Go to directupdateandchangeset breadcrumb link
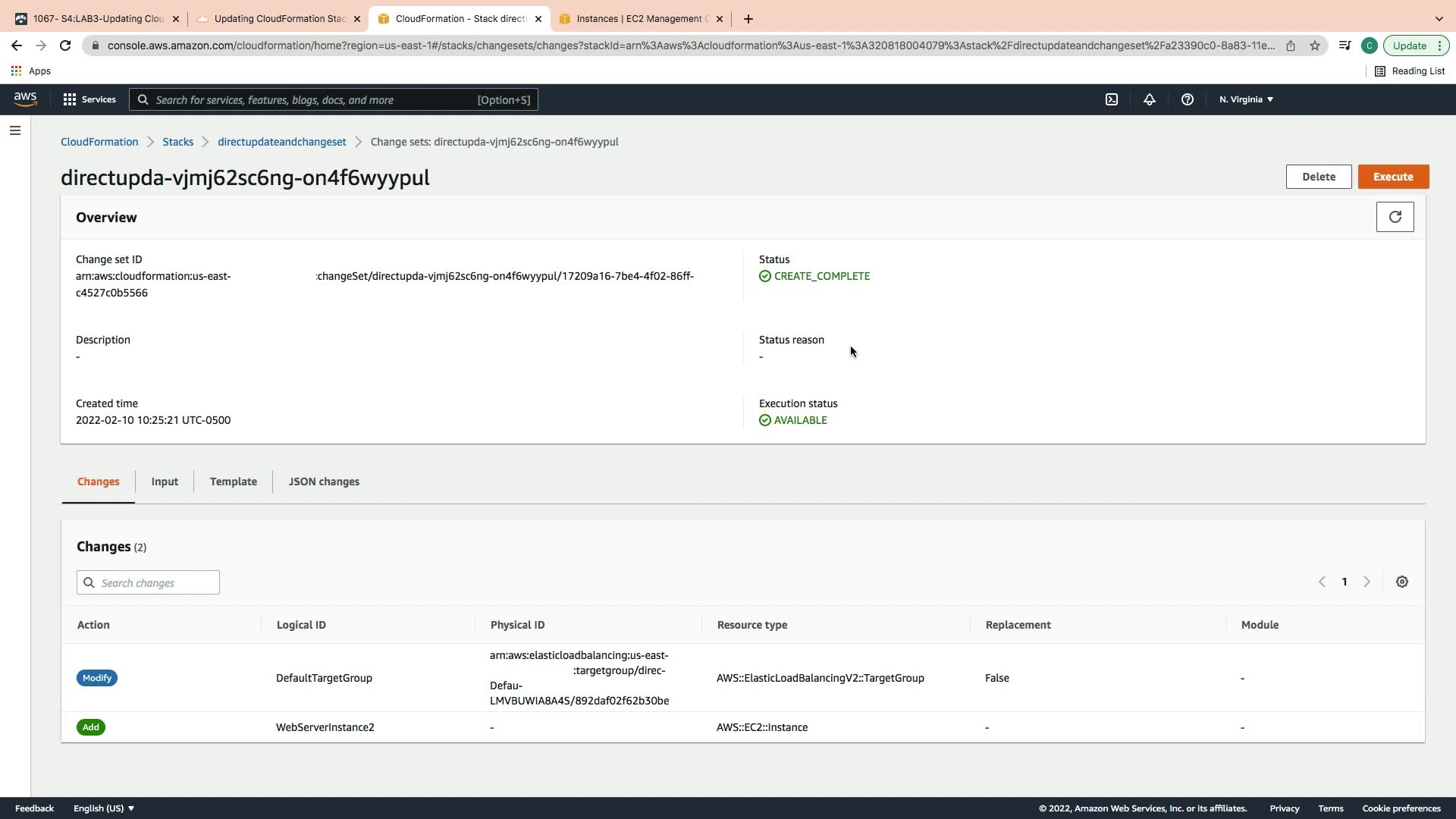This screenshot has width=1456, height=819. click(x=281, y=142)
